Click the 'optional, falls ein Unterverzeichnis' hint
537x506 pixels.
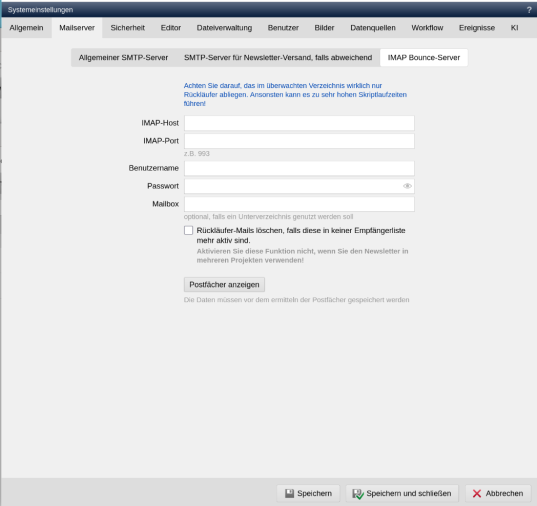tap(268, 217)
